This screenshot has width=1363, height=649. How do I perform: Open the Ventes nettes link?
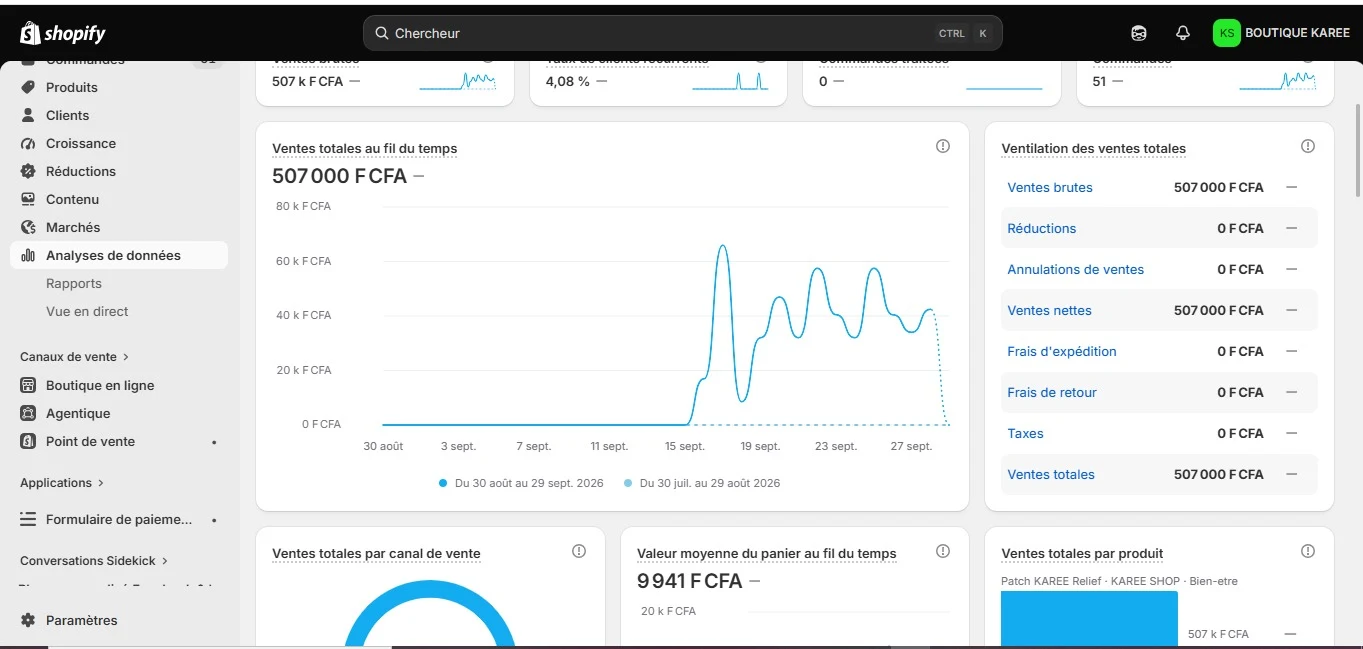[1050, 310]
